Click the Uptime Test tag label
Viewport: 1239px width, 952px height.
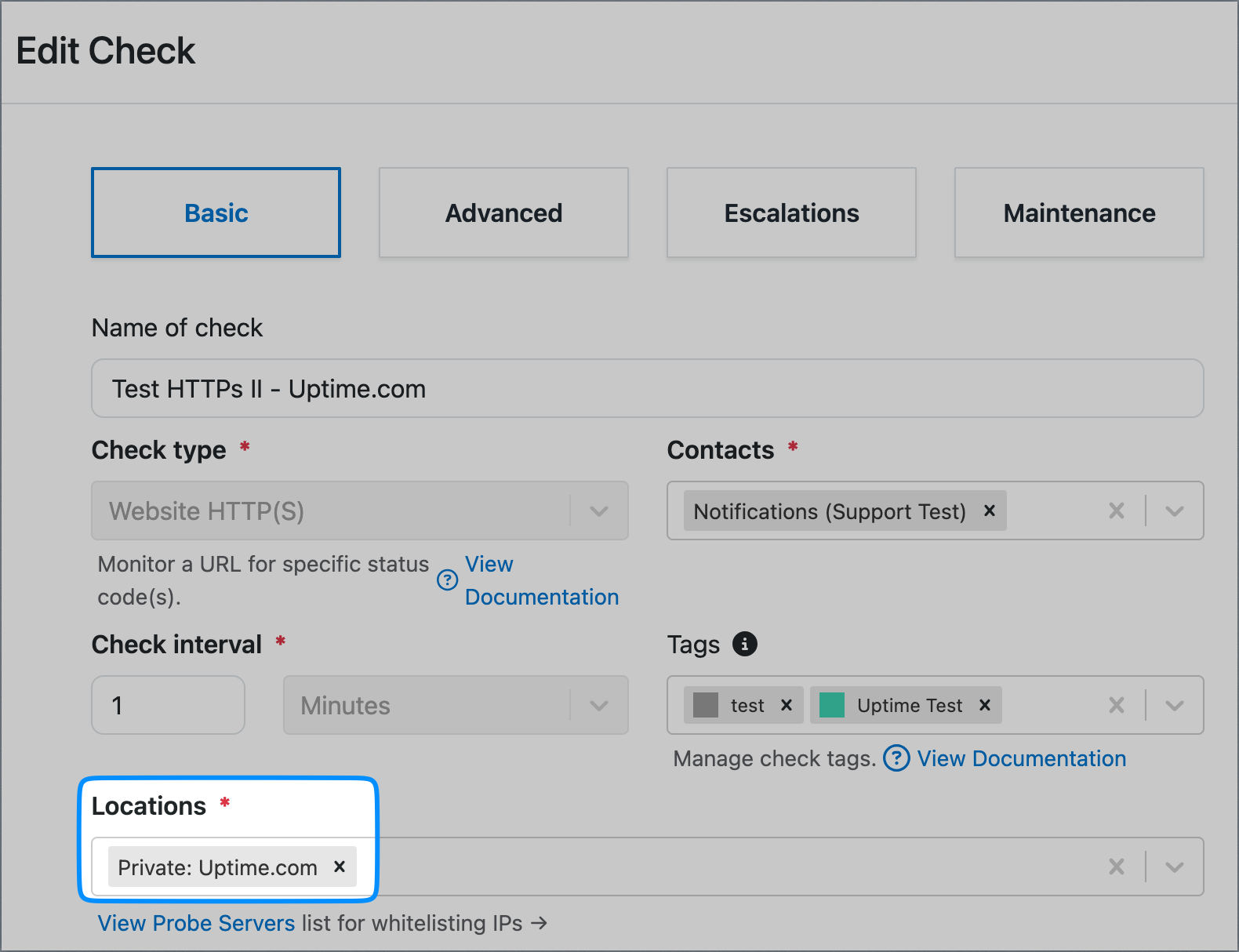910,706
